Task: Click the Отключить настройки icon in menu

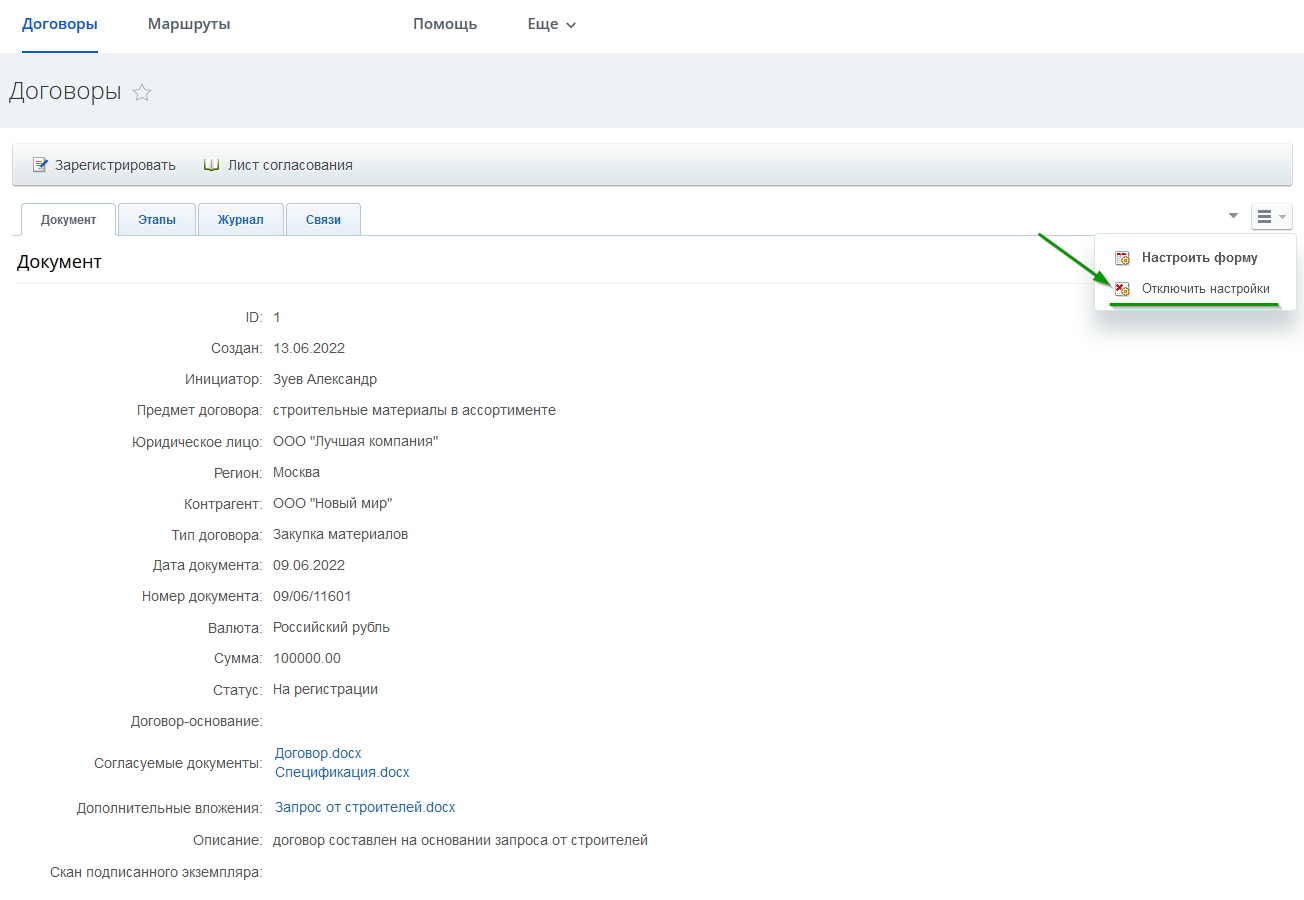Action: (1122, 289)
